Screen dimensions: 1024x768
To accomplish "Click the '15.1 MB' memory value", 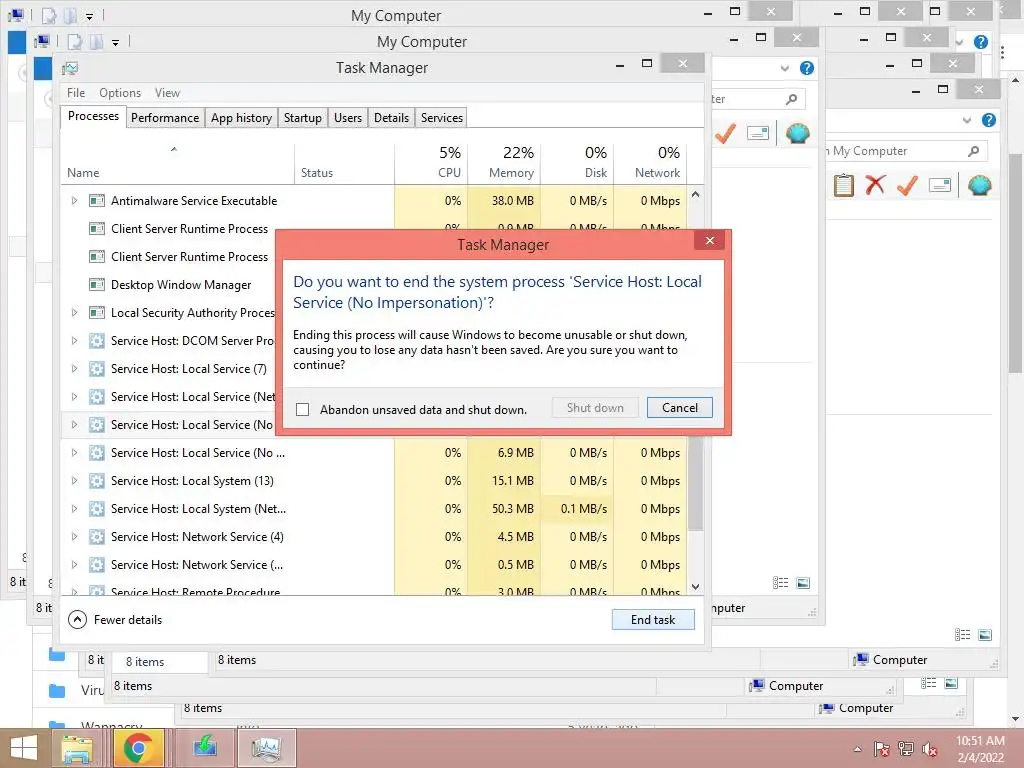I will [513, 481].
